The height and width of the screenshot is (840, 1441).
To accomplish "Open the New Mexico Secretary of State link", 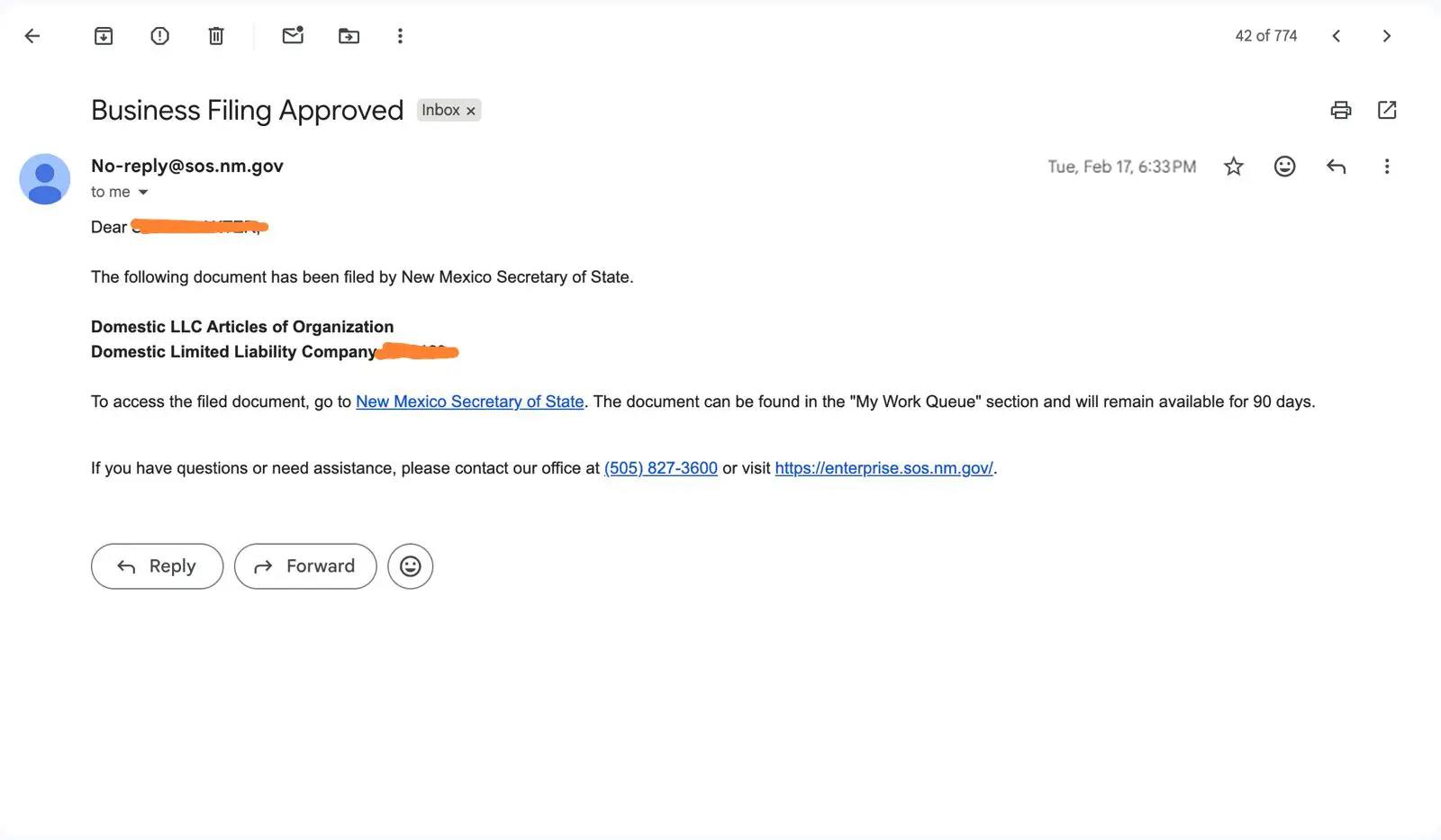I will pyautogui.click(x=470, y=402).
